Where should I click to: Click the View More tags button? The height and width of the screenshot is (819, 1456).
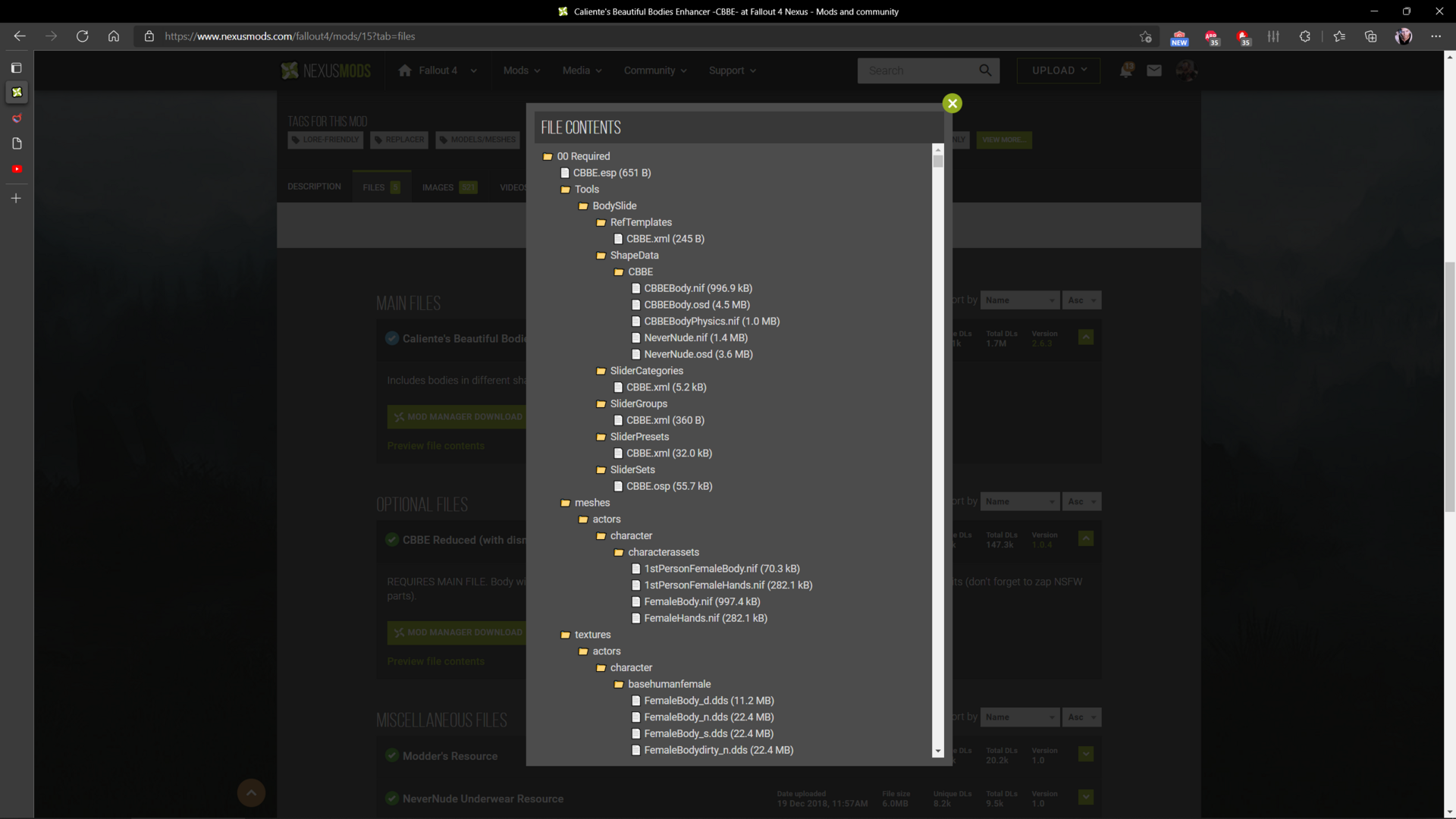coord(1004,140)
